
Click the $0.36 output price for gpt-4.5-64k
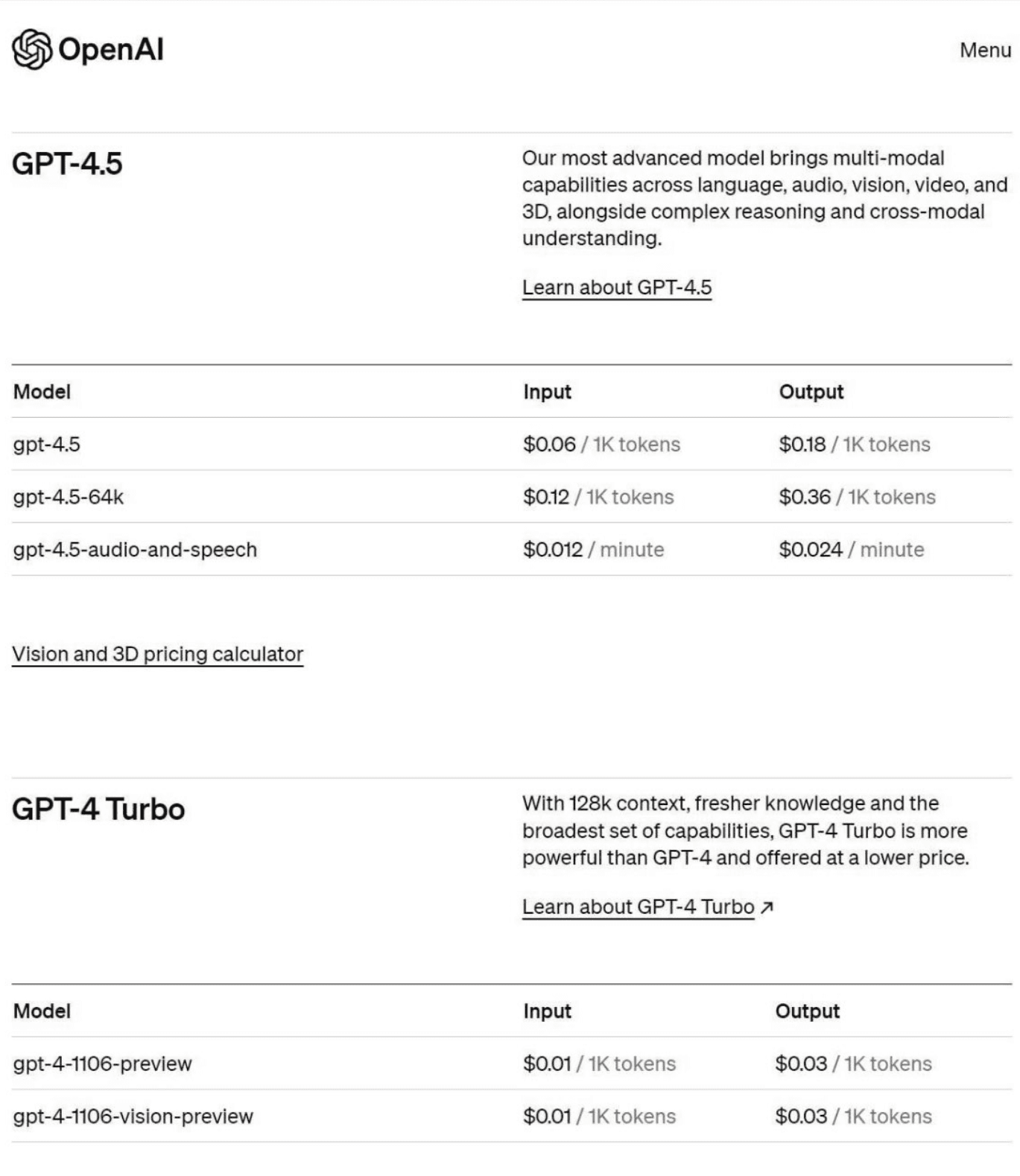pos(804,497)
